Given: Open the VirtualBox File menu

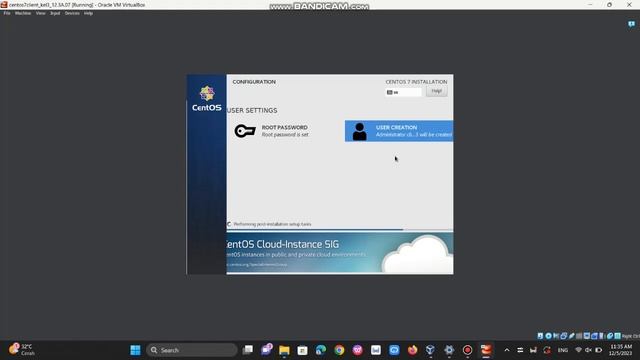Looking at the screenshot, I should coord(7,13).
